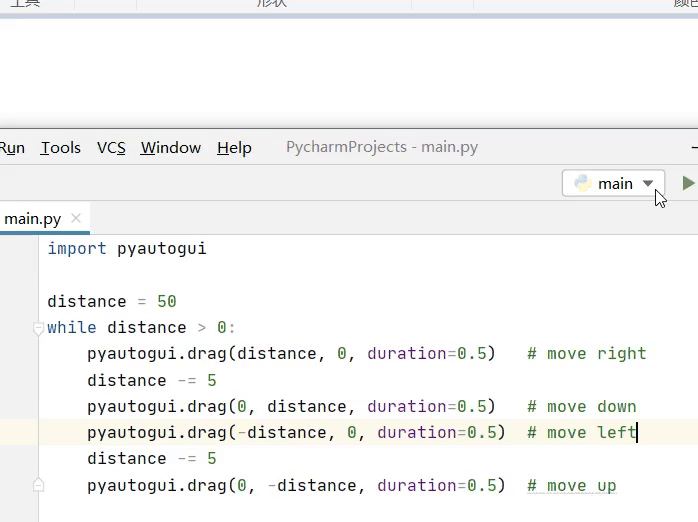Click the first 'distance -= 5' line
The width and height of the screenshot is (698, 522).
pos(152,381)
